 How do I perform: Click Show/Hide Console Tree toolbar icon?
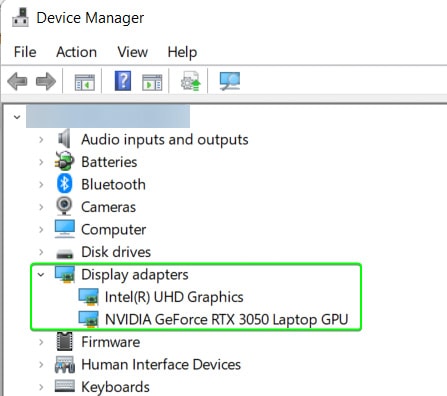pyautogui.click(x=84, y=82)
